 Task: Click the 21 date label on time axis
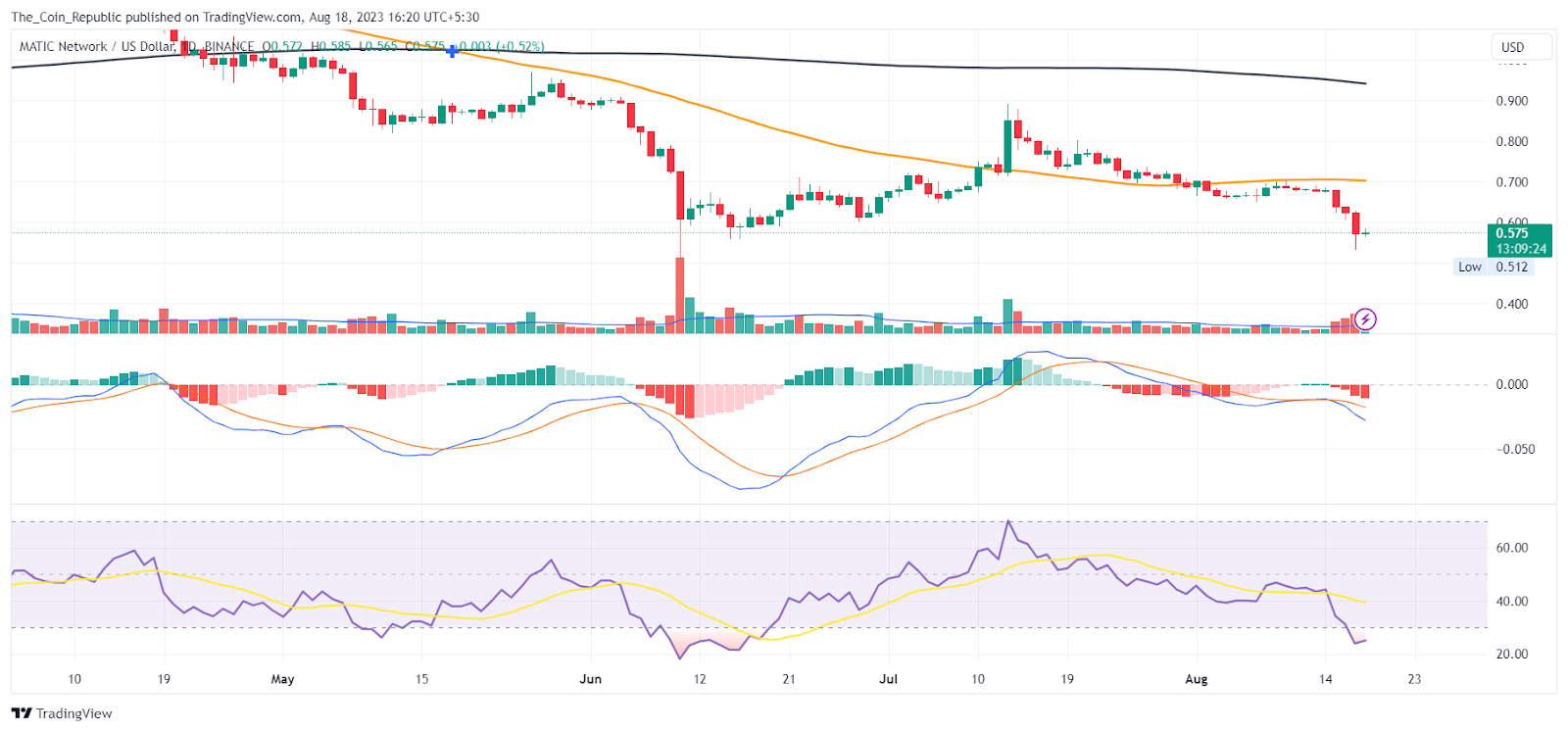pos(789,679)
